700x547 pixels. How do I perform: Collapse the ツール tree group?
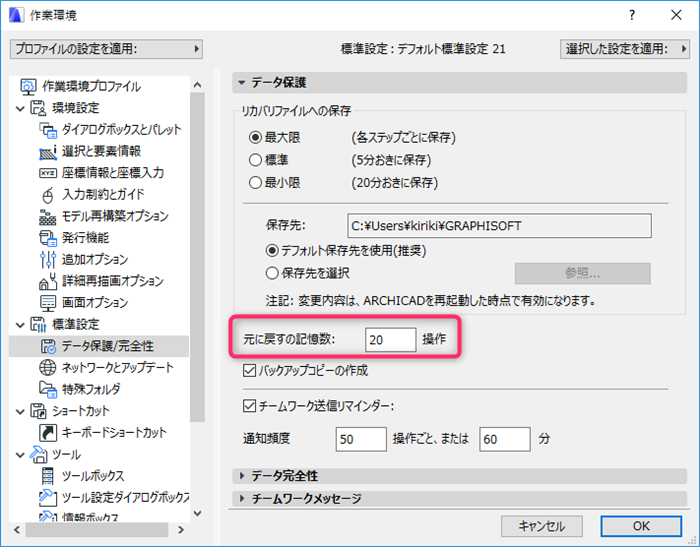tap(20, 455)
